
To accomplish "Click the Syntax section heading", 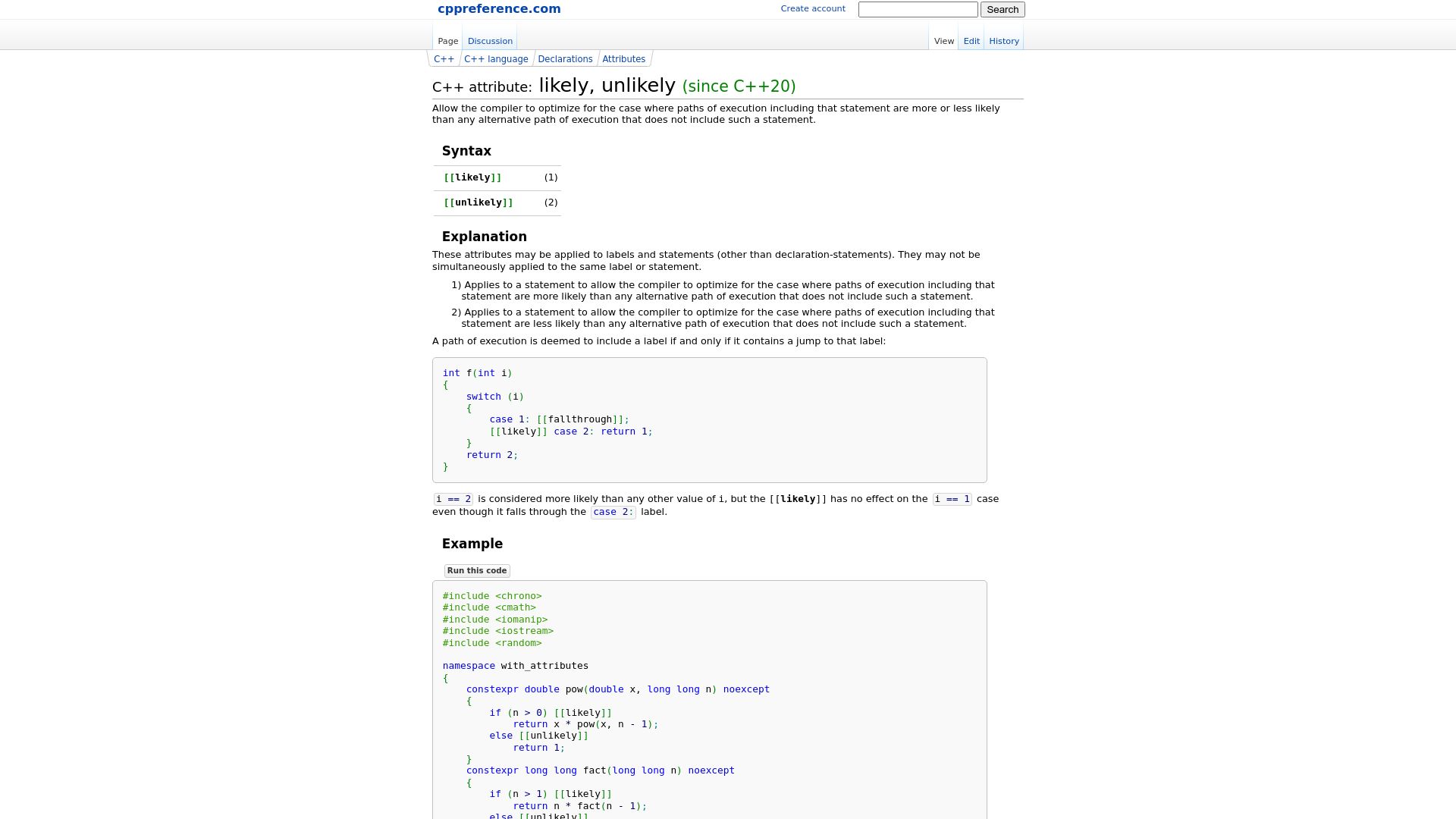I will point(466,151).
